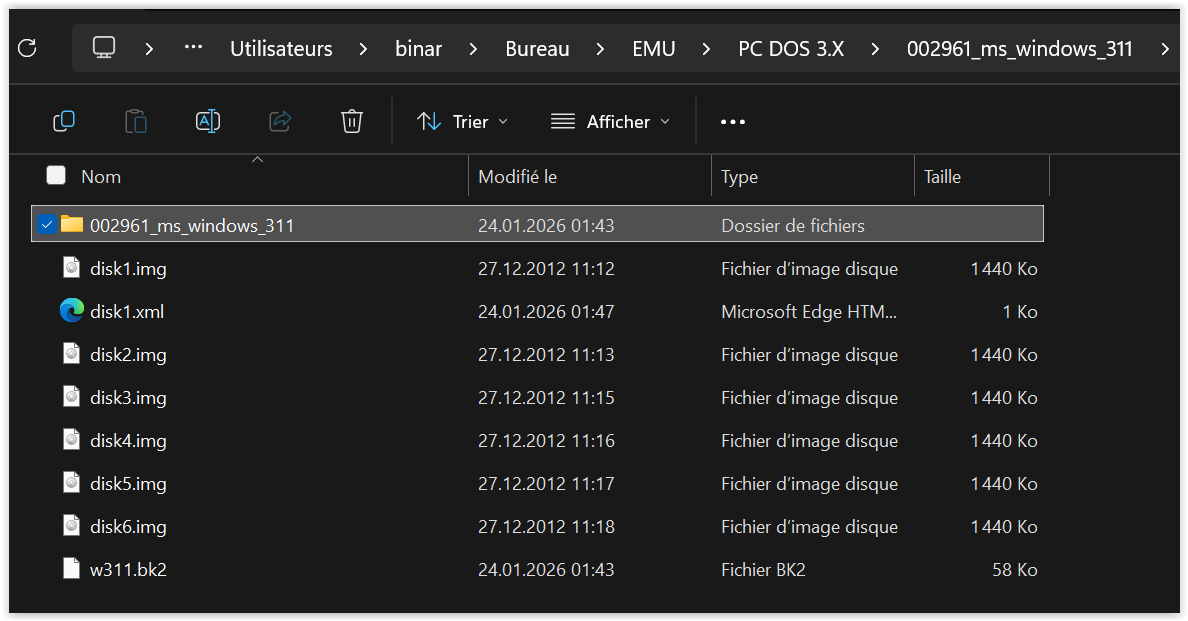This screenshot has width=1188, height=621.
Task: Click the This PC monitor icon
Action: pos(104,48)
